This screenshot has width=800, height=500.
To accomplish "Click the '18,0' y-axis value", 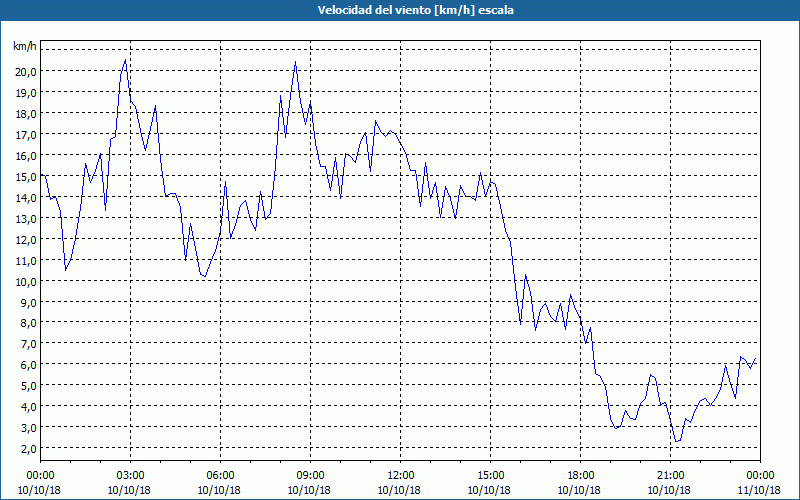I will 26,113.
